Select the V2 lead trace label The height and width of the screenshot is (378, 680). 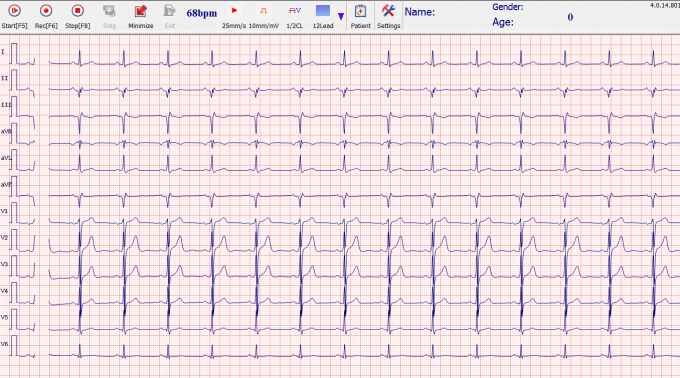click(4, 238)
